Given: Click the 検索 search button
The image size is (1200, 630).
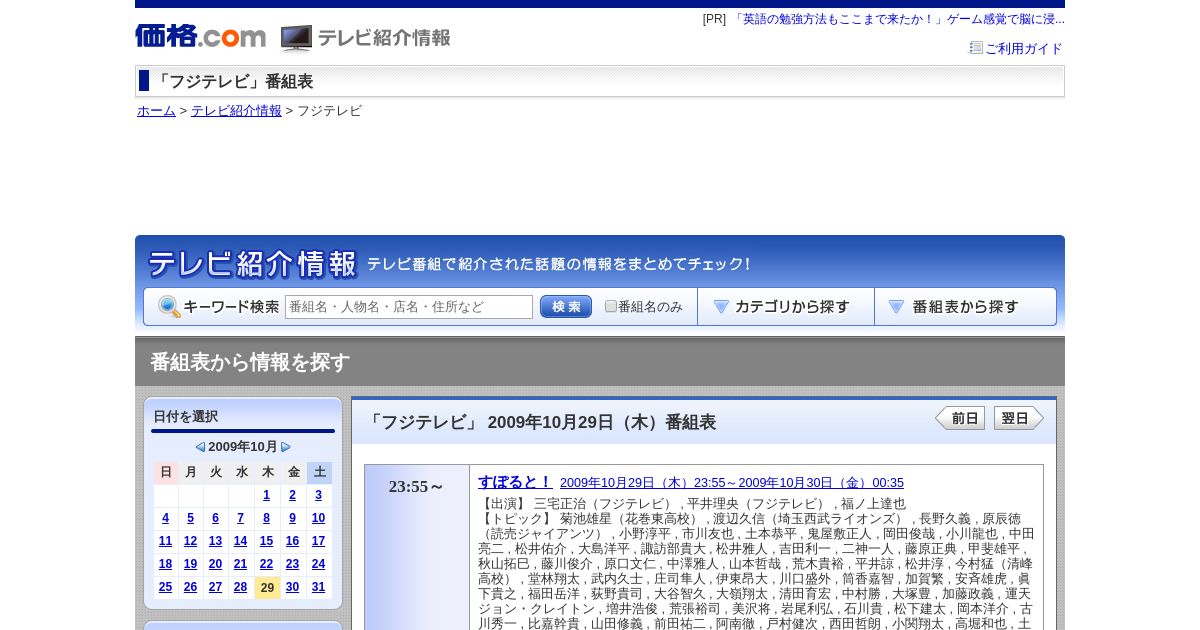Looking at the screenshot, I should click(x=566, y=307).
